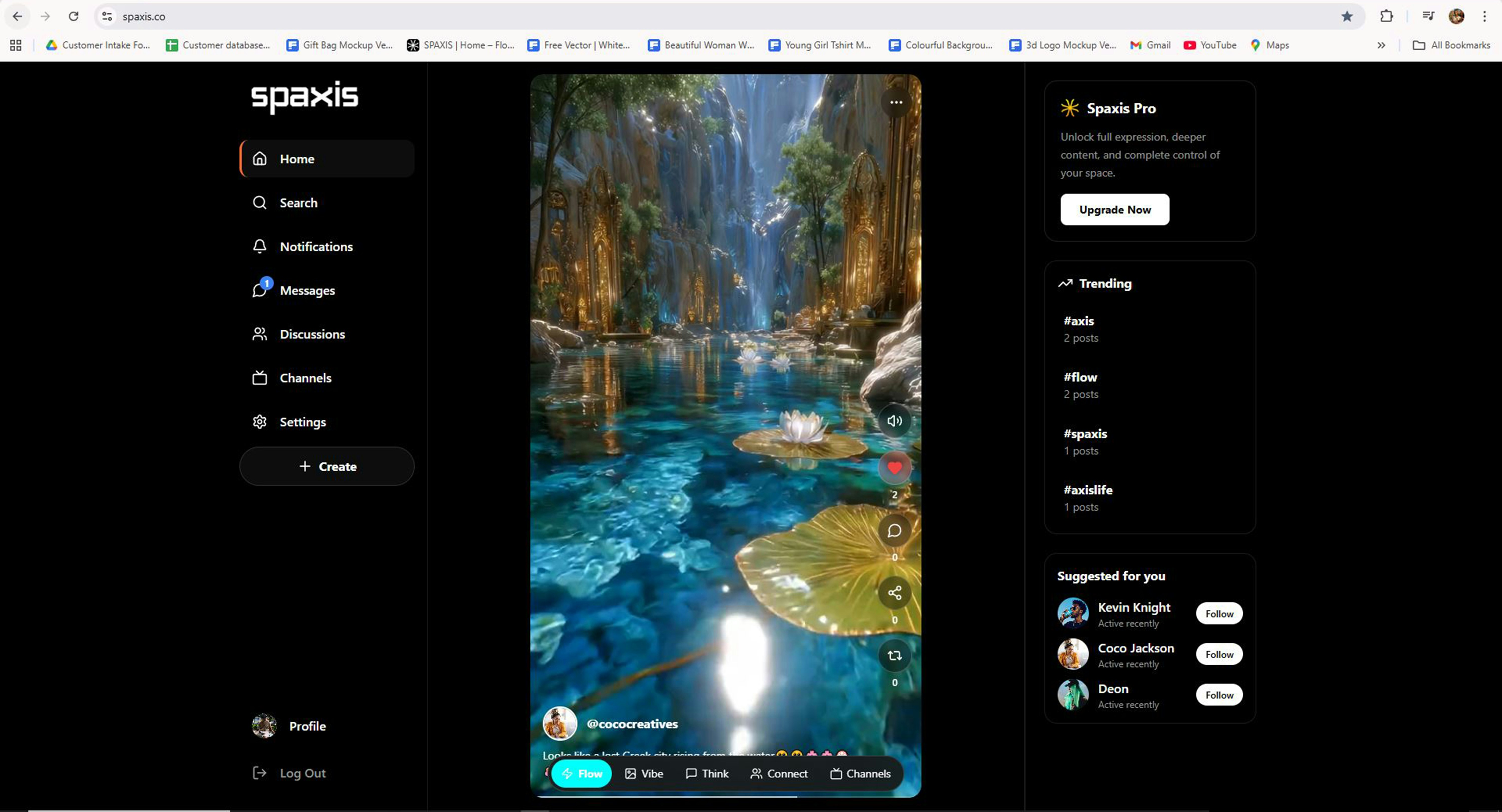Mute the video sound

tap(894, 421)
